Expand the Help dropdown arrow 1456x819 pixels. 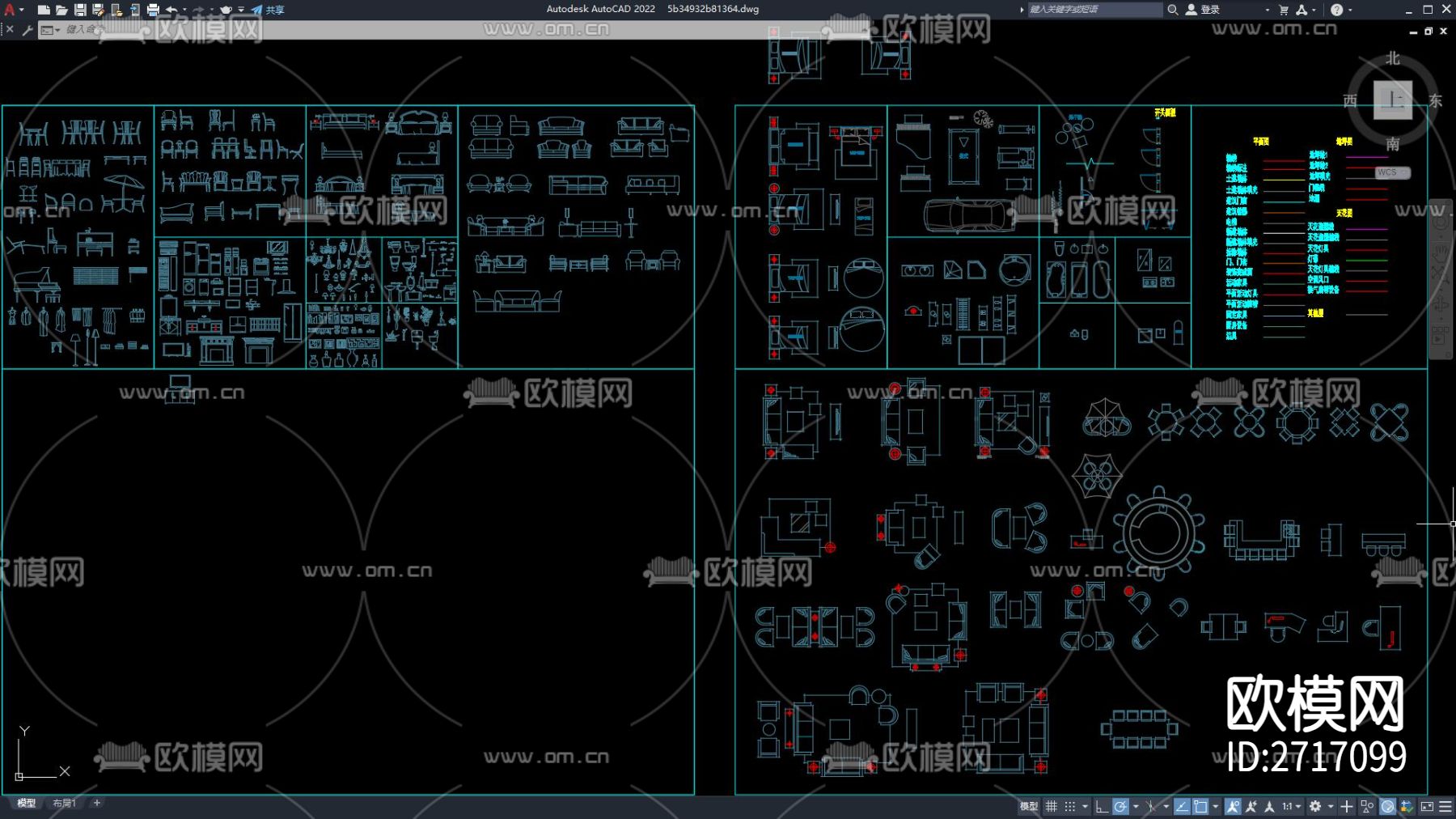coord(1350,10)
